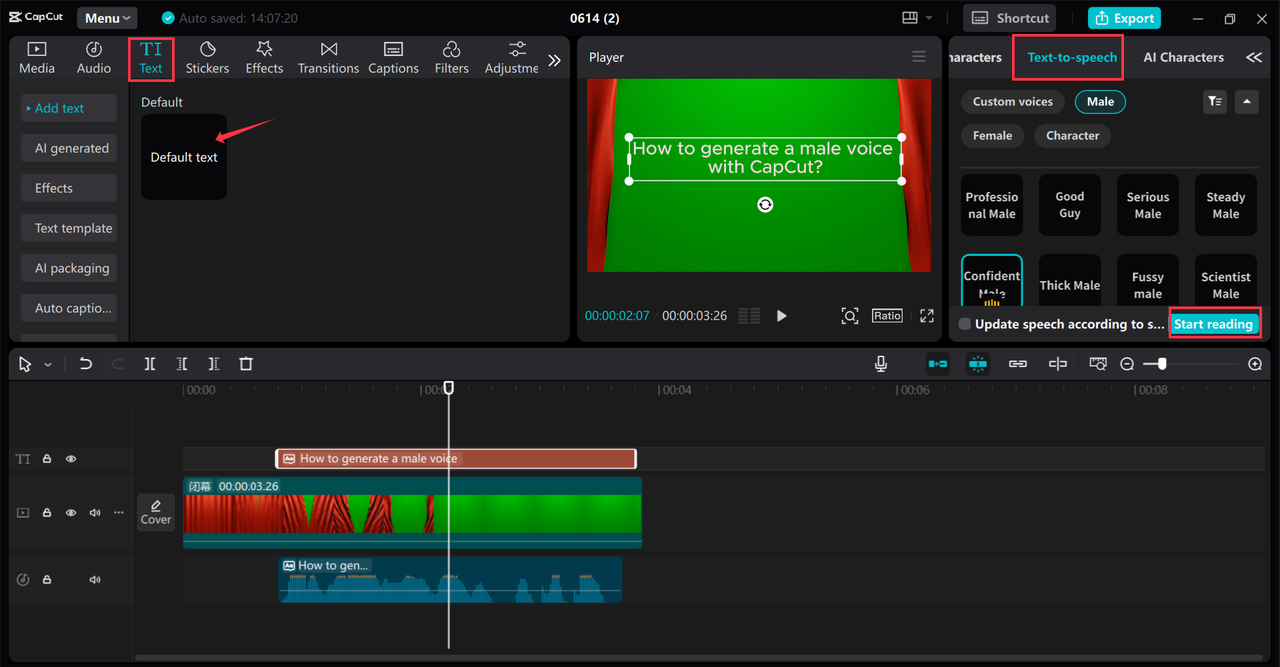Image resolution: width=1280 pixels, height=667 pixels.
Task: Filter voices by Custom voices
Action: (x=1013, y=101)
